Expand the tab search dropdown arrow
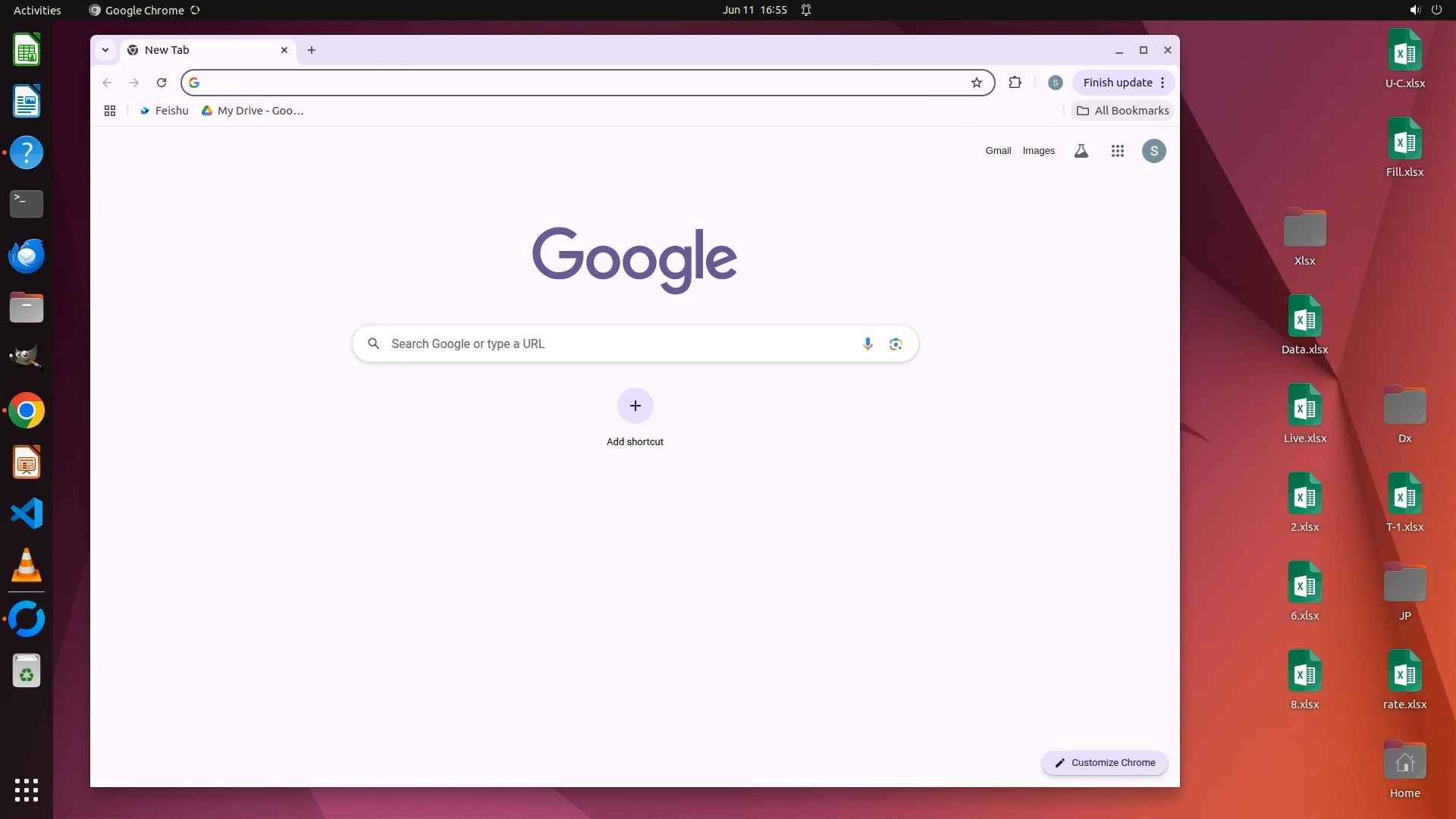 [x=105, y=50]
